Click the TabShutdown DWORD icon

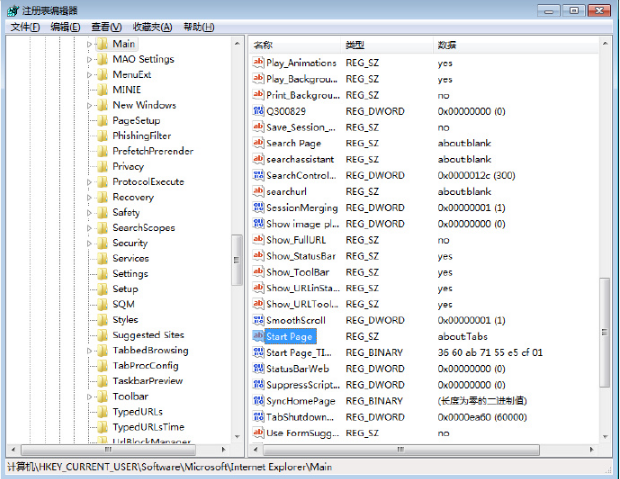pos(258,417)
